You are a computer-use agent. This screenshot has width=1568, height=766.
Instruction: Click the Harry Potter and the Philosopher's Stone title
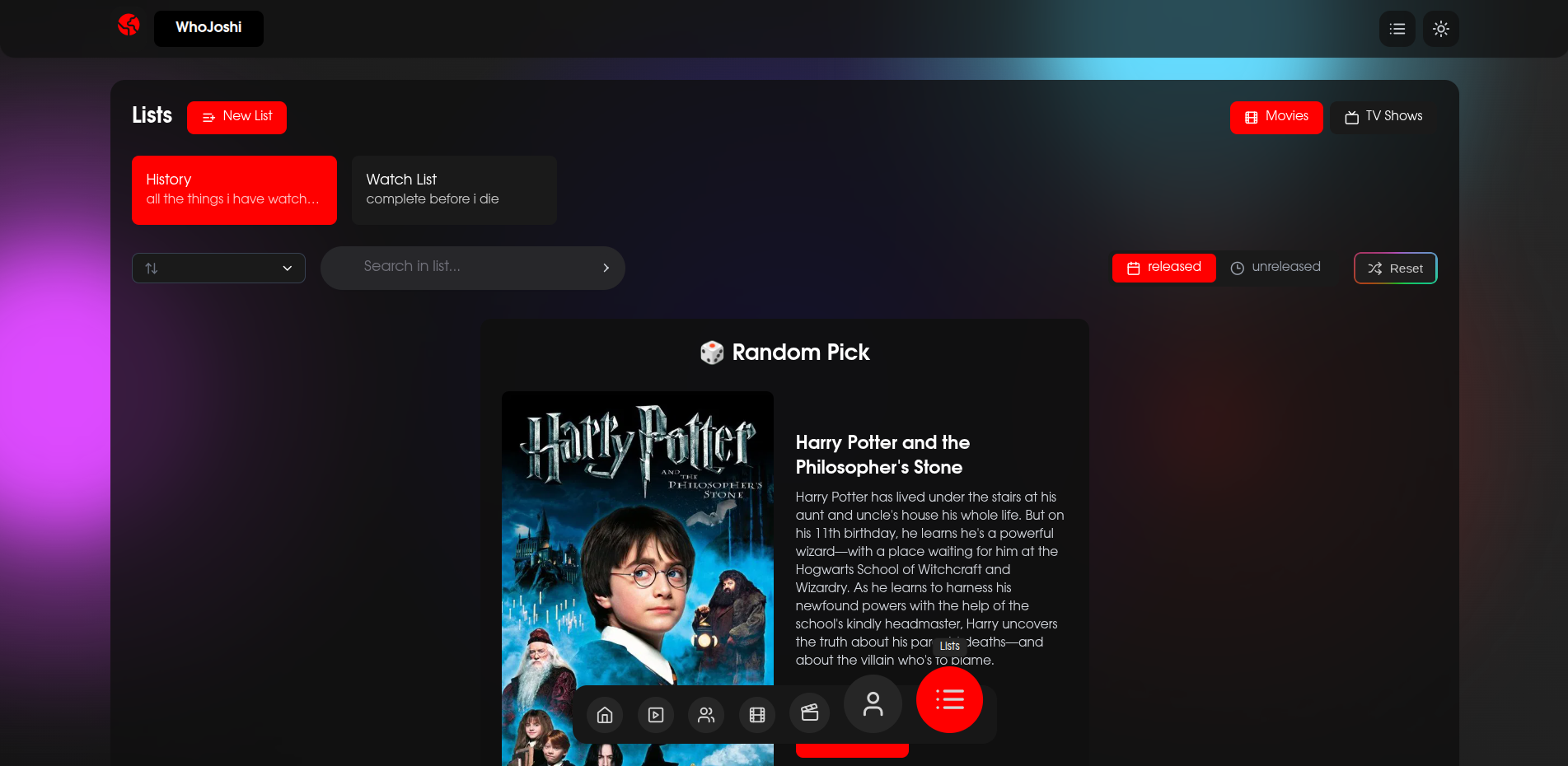pos(882,455)
